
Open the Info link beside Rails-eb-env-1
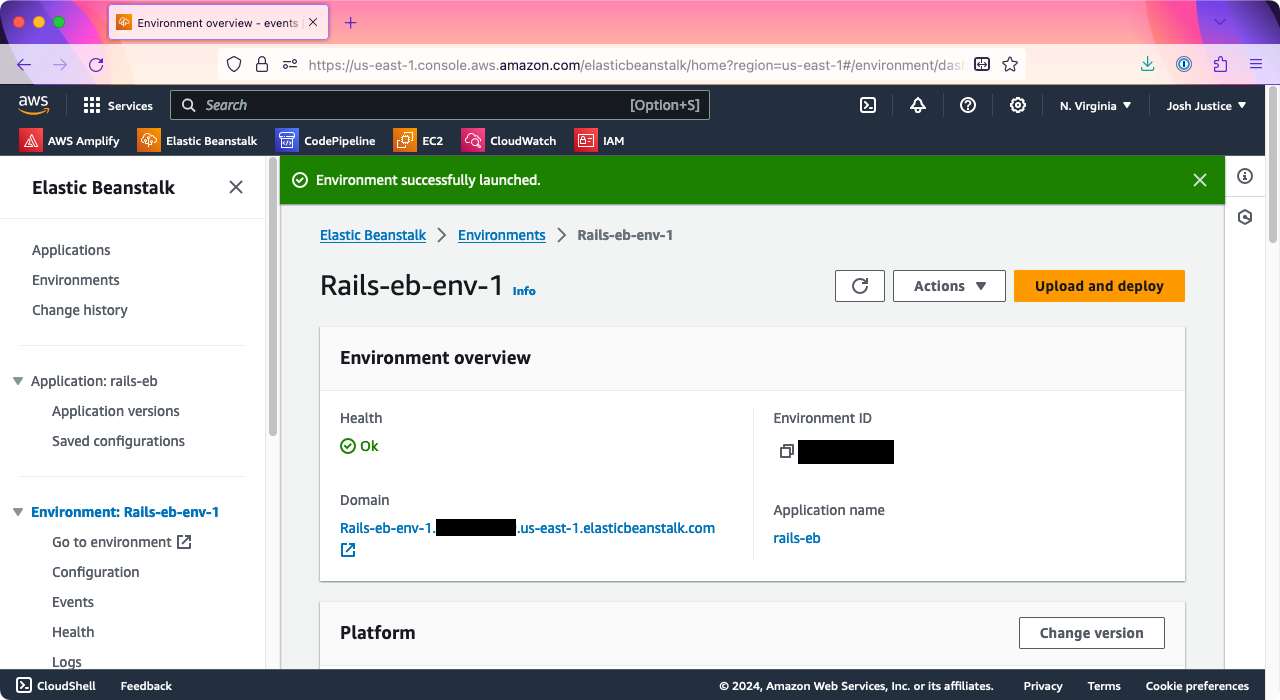(x=524, y=291)
